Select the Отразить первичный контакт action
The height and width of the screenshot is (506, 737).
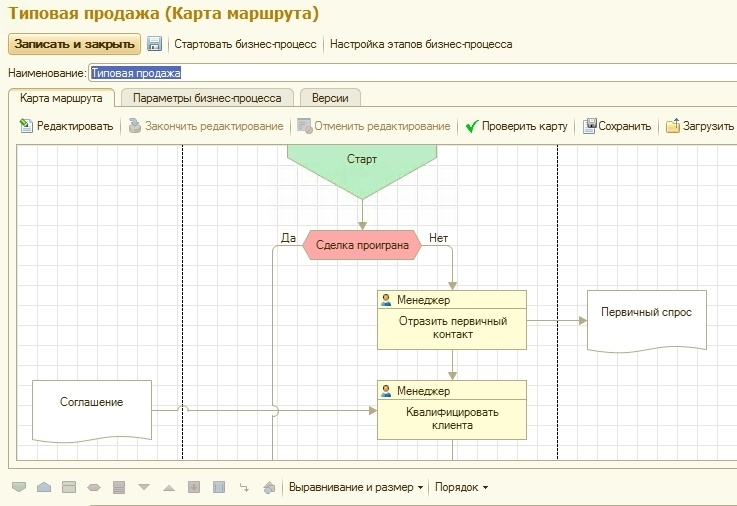(x=452, y=320)
